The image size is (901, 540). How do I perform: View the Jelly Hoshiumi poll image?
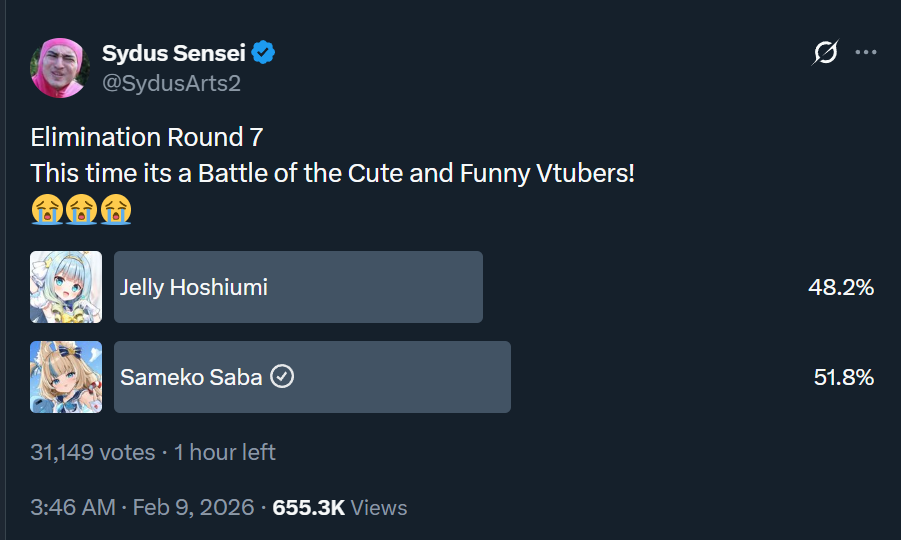(x=66, y=287)
